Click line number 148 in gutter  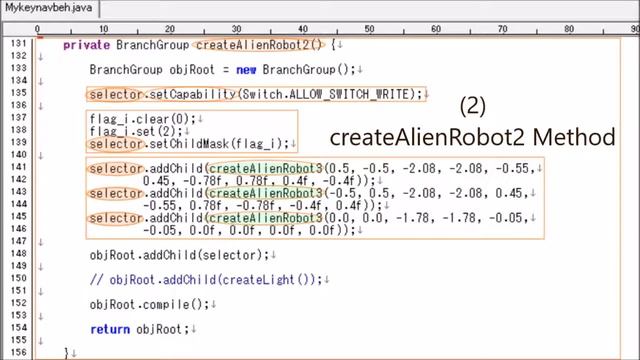click(x=18, y=254)
